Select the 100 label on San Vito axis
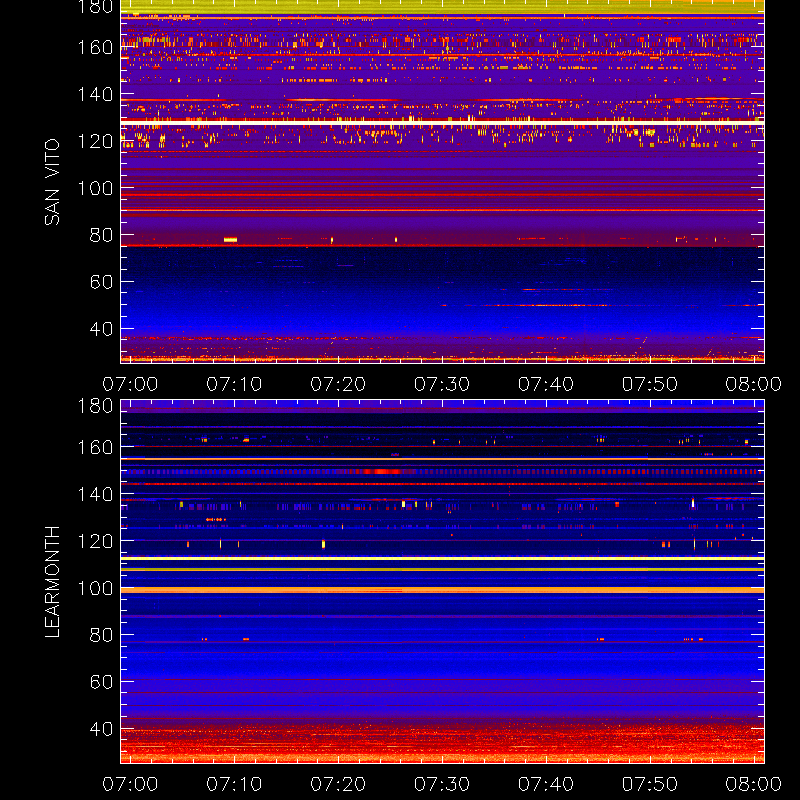Image resolution: width=800 pixels, height=800 pixels. point(95,188)
